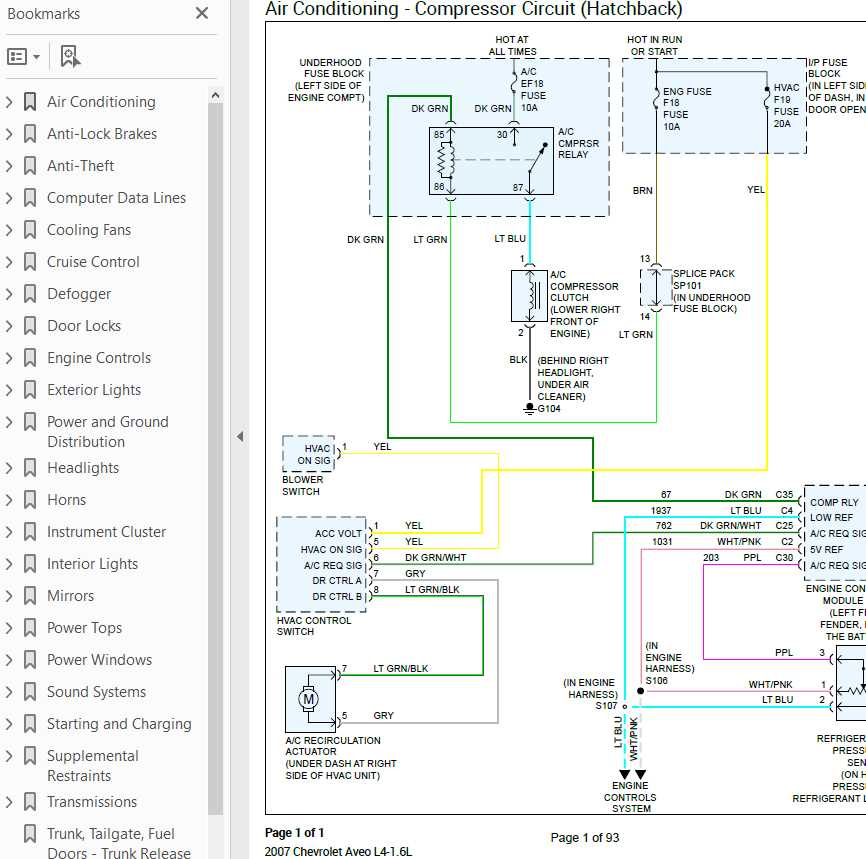Open the Cooling Fans bookmark label
Image resolution: width=866 pixels, height=859 pixels.
click(89, 230)
